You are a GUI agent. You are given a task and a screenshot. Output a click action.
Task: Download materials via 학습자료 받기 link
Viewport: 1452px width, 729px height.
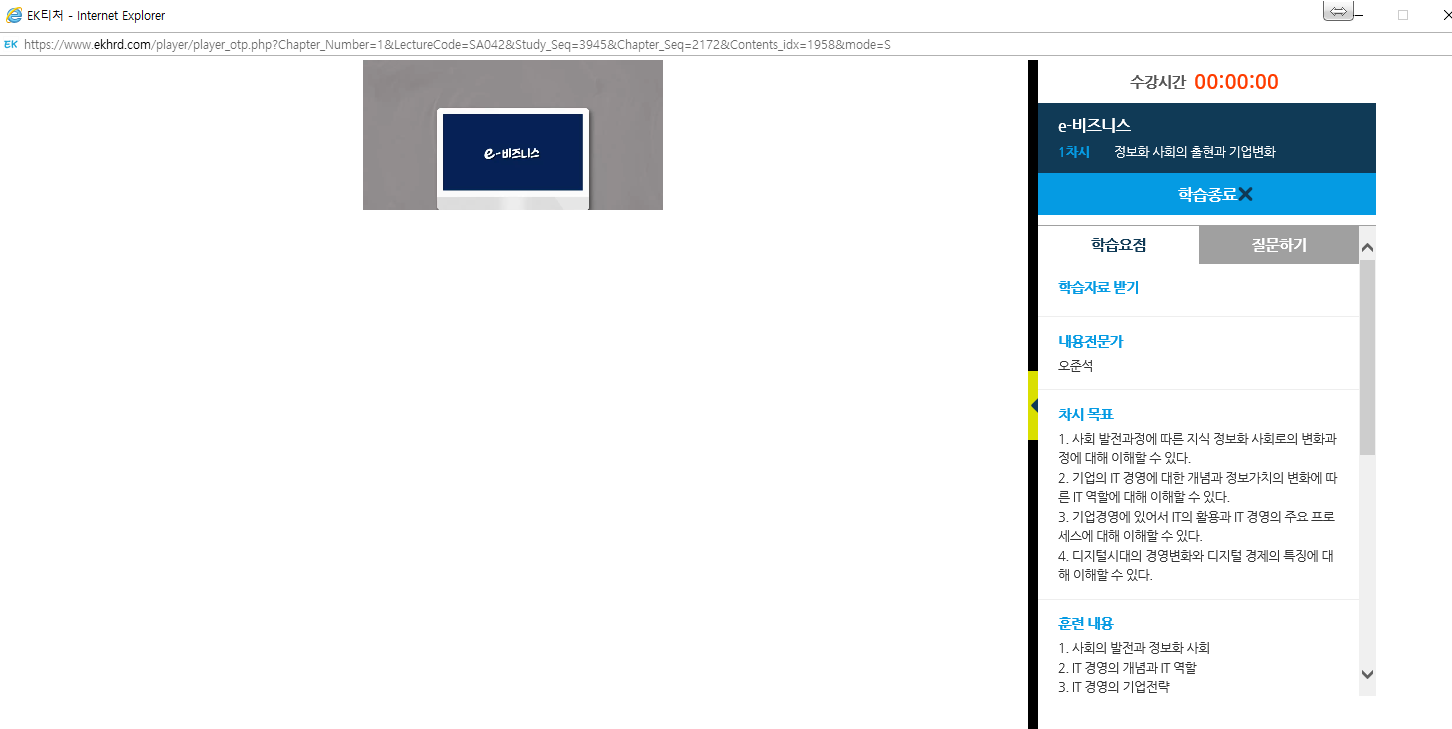click(1098, 288)
